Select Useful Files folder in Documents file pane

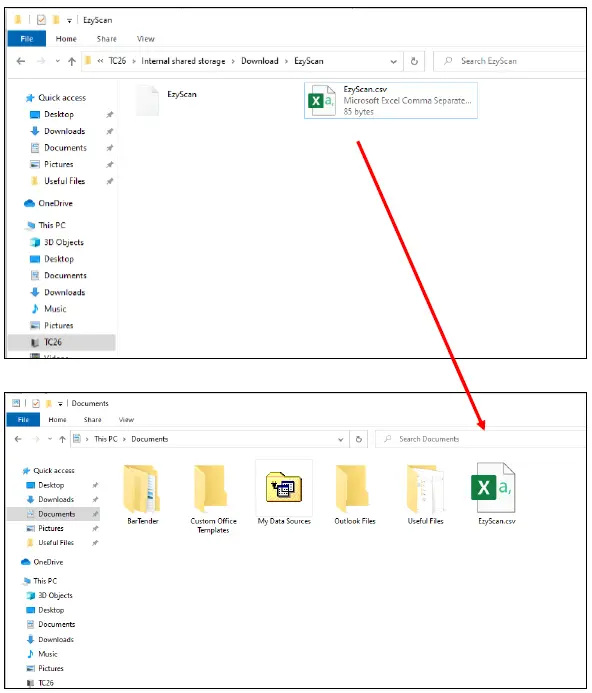[425, 494]
